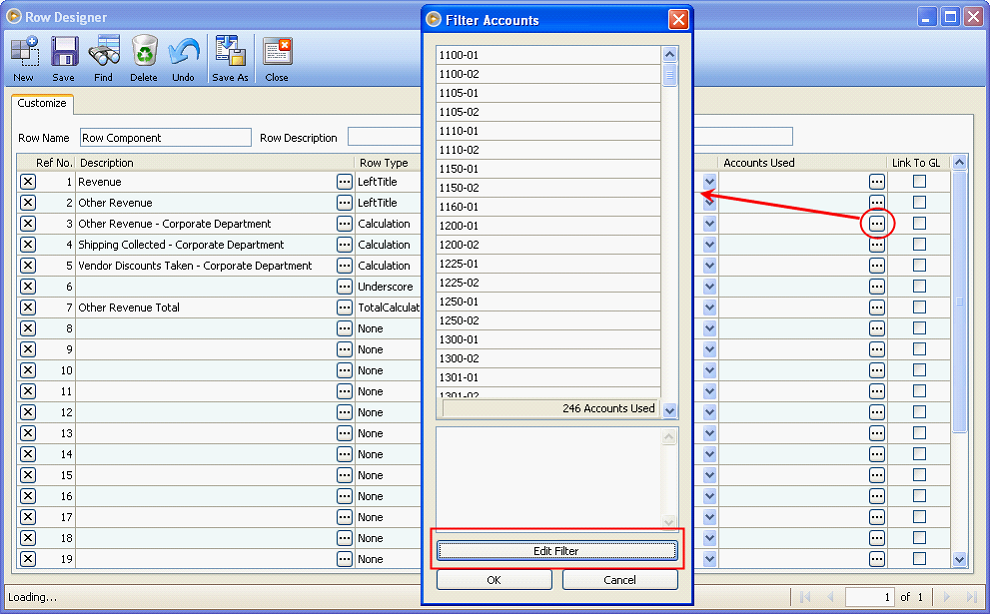Click the X icon on row 19
Viewport: 991px width, 615px height.
coord(28,559)
